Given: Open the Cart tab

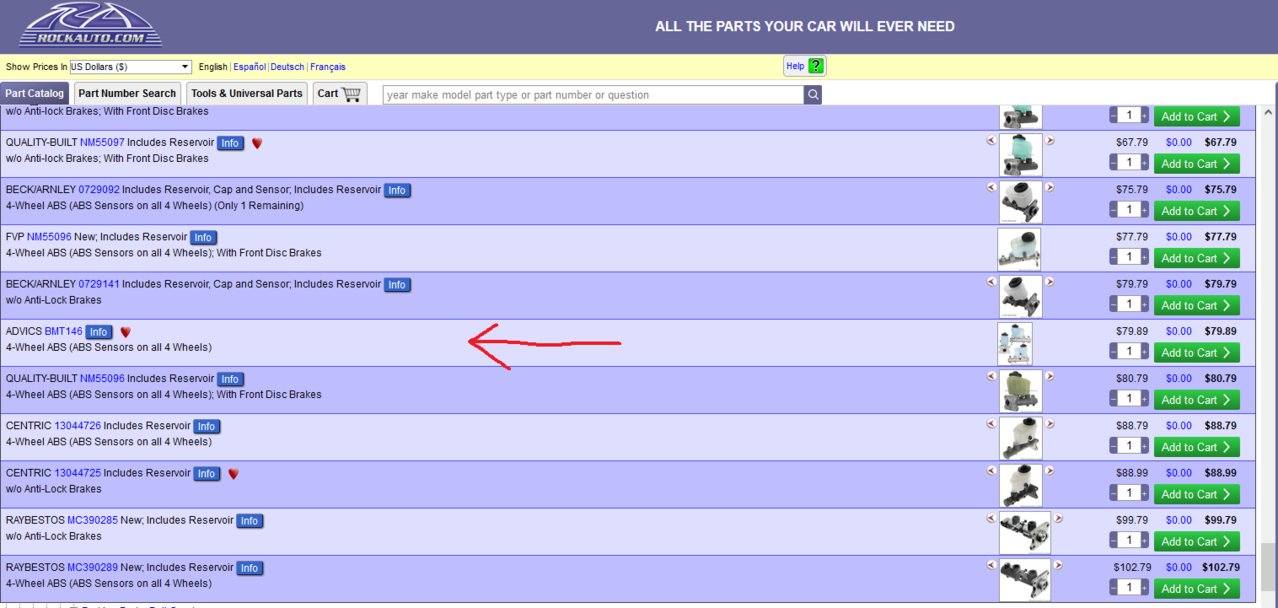Looking at the screenshot, I should coord(339,93).
